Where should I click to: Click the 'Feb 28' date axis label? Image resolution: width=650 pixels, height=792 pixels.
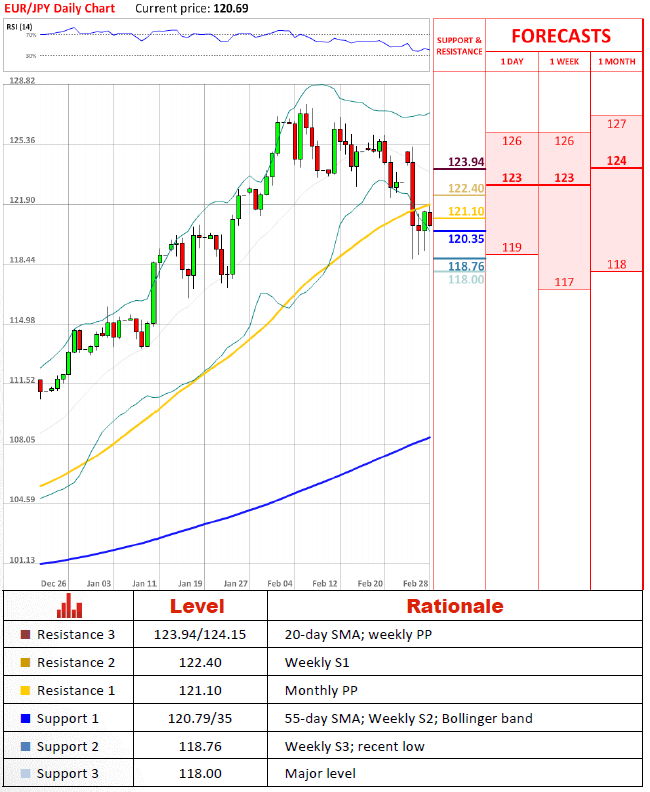coord(416,583)
